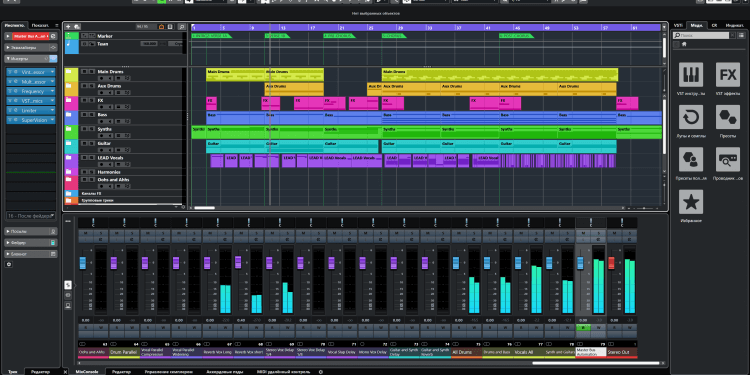
Task: Open VST Instruments in the media rack
Action: tap(691, 75)
